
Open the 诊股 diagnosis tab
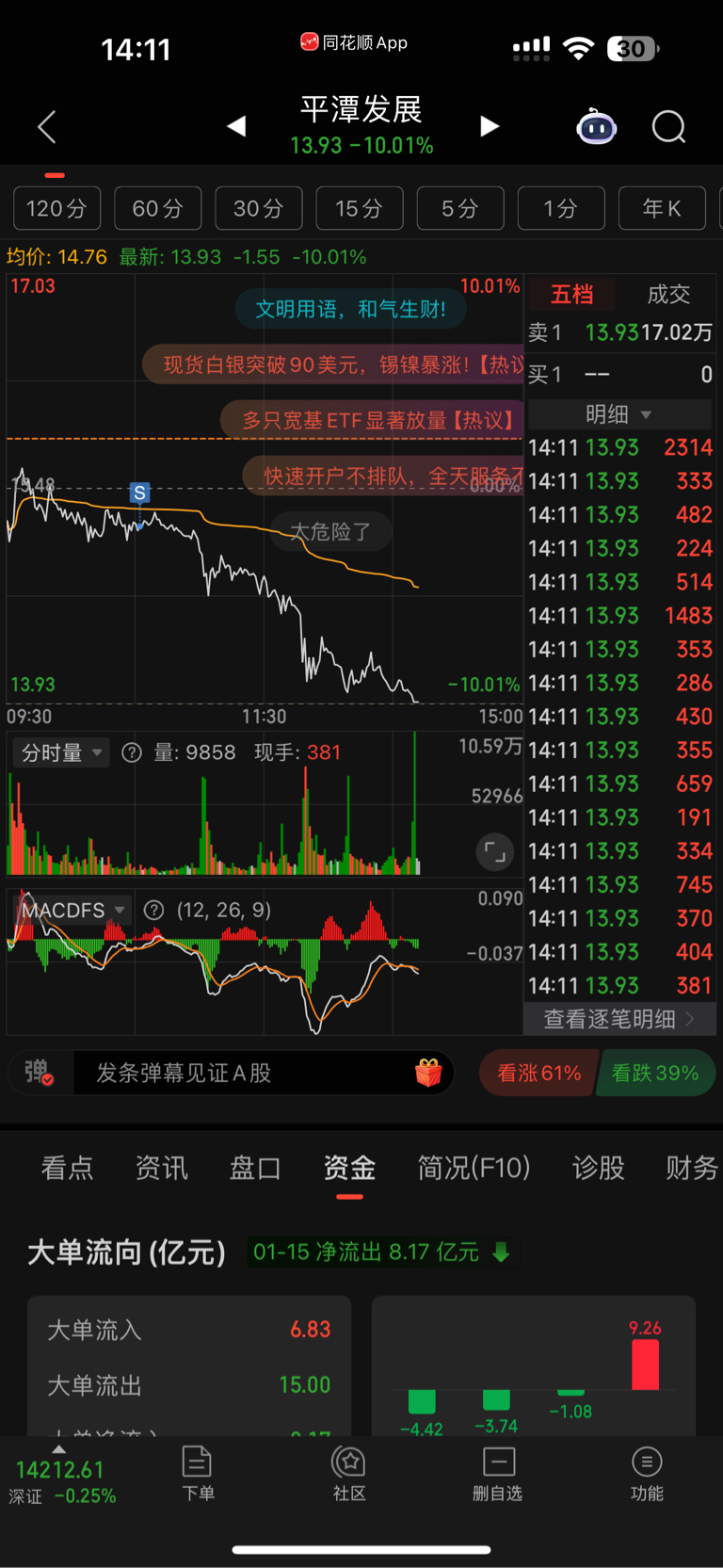click(598, 1169)
